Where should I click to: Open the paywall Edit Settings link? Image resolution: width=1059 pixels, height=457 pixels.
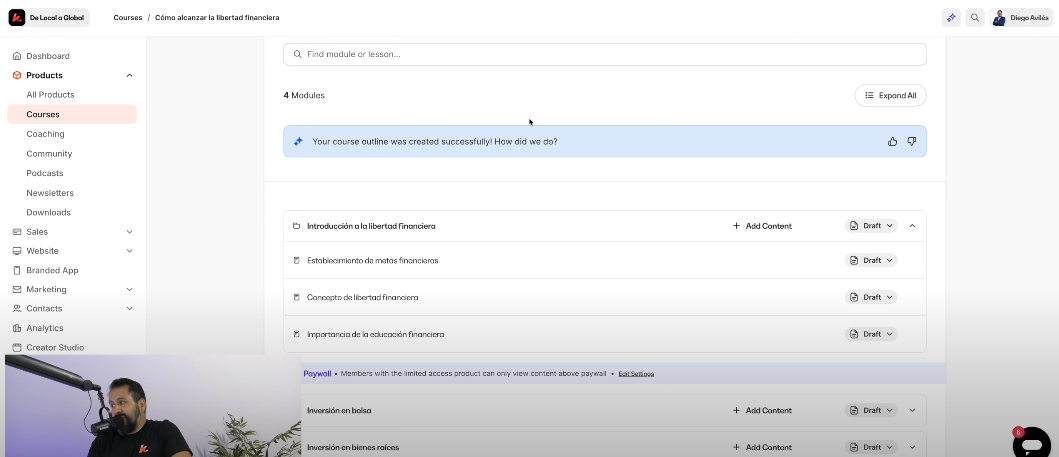tap(636, 374)
